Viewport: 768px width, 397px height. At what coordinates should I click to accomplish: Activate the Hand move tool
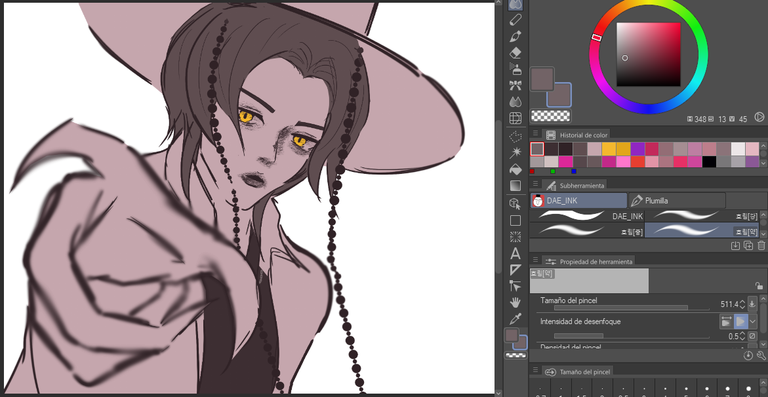[515, 302]
